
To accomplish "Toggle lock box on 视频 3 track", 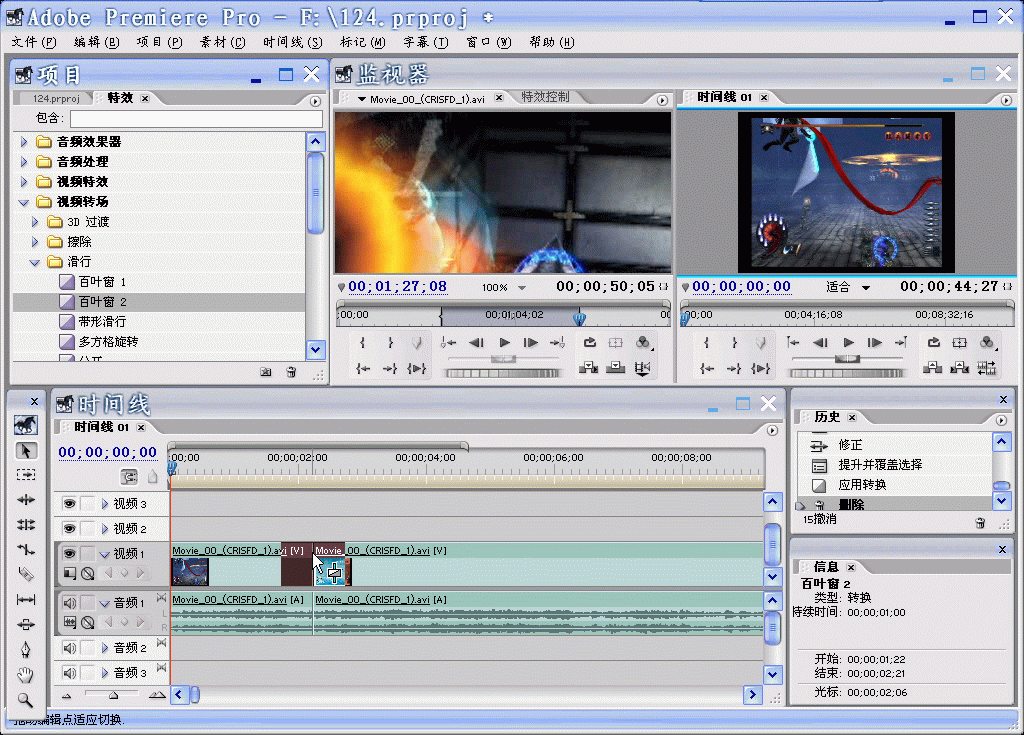I will (x=88, y=503).
